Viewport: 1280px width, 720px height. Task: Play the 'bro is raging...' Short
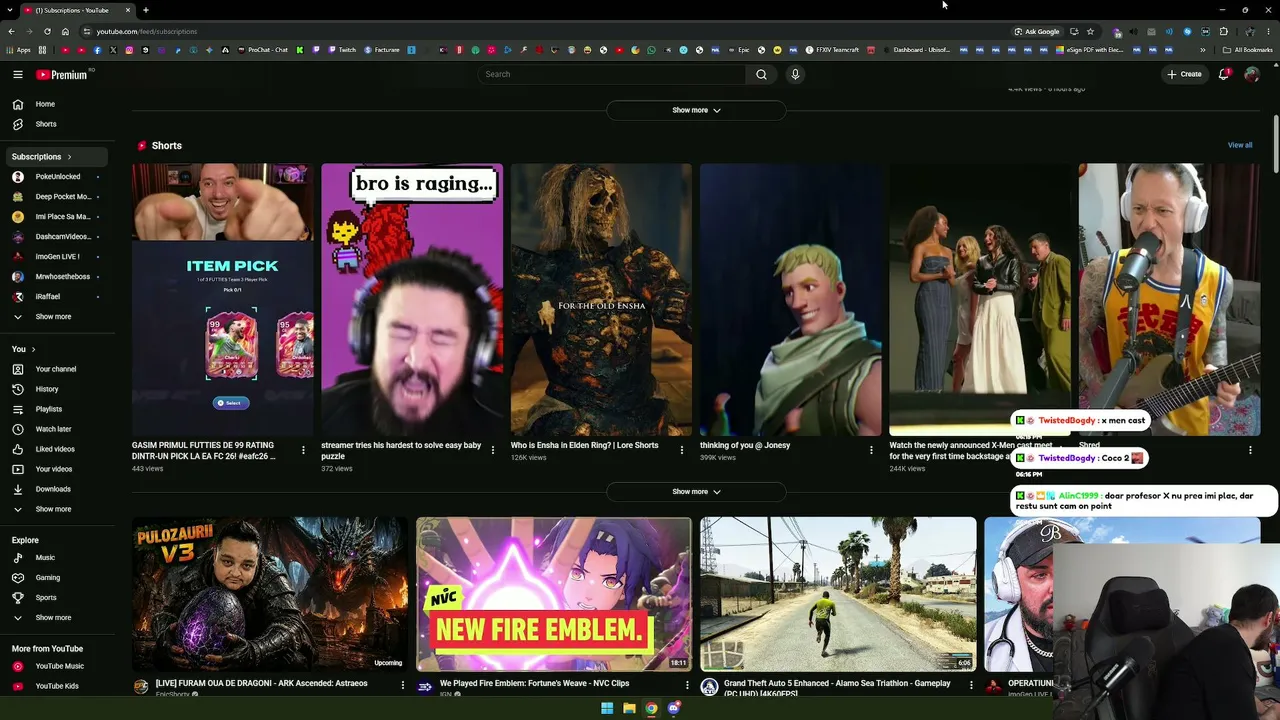(x=412, y=300)
